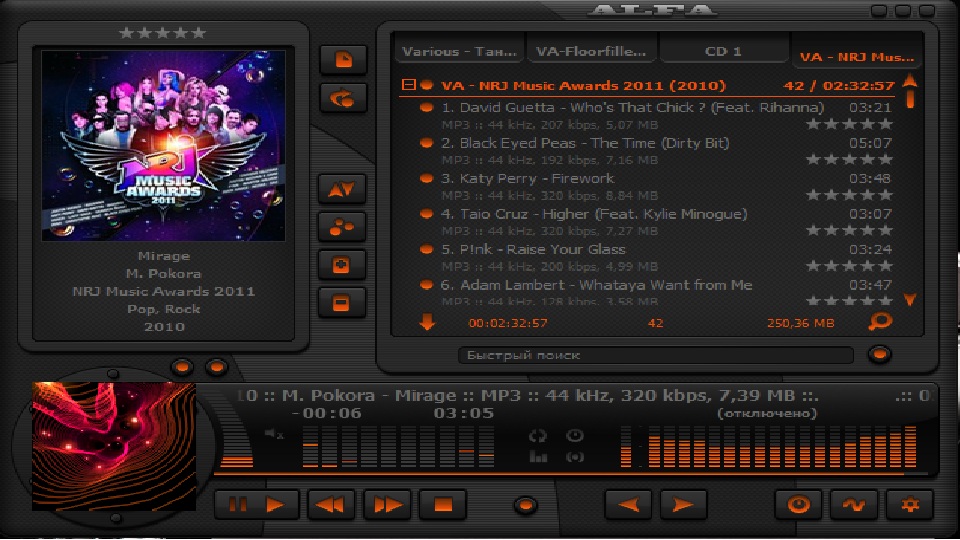Click round button right of quick search

tap(879, 354)
